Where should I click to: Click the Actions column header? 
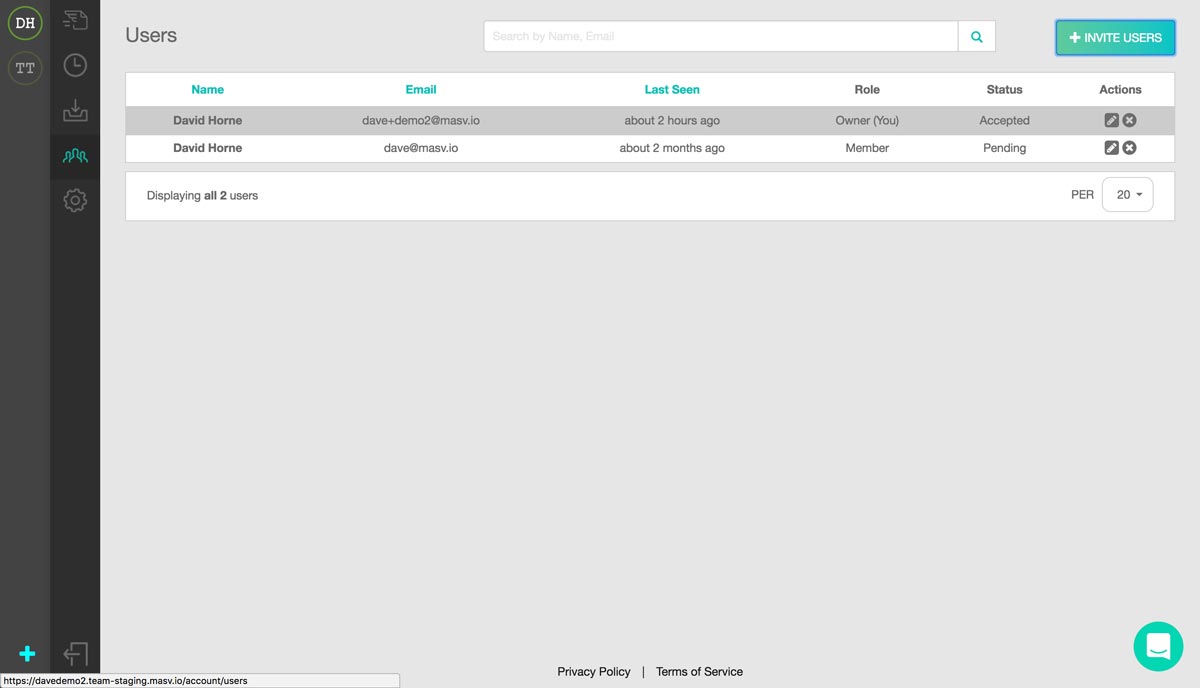1120,90
